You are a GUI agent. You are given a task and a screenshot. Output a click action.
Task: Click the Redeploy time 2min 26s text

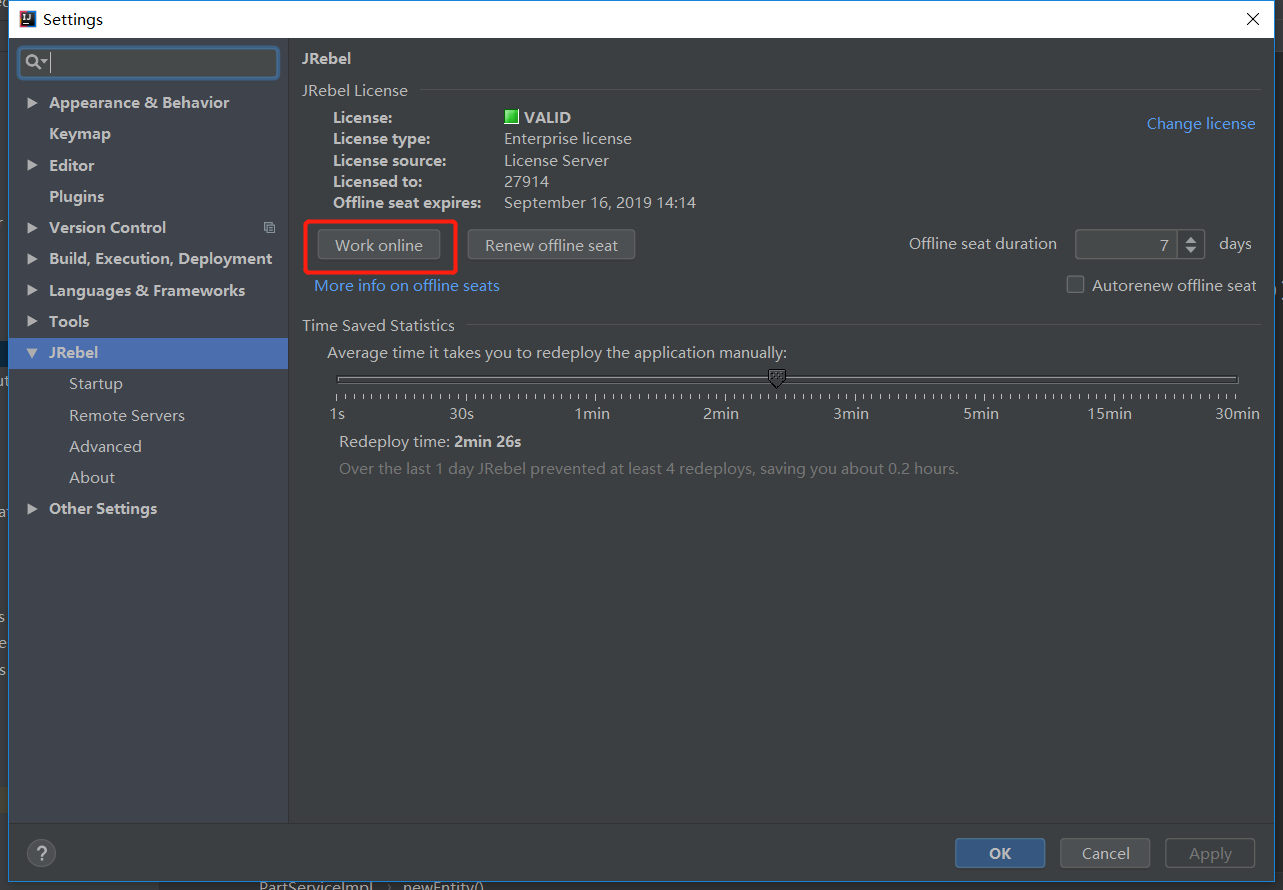[x=430, y=442]
